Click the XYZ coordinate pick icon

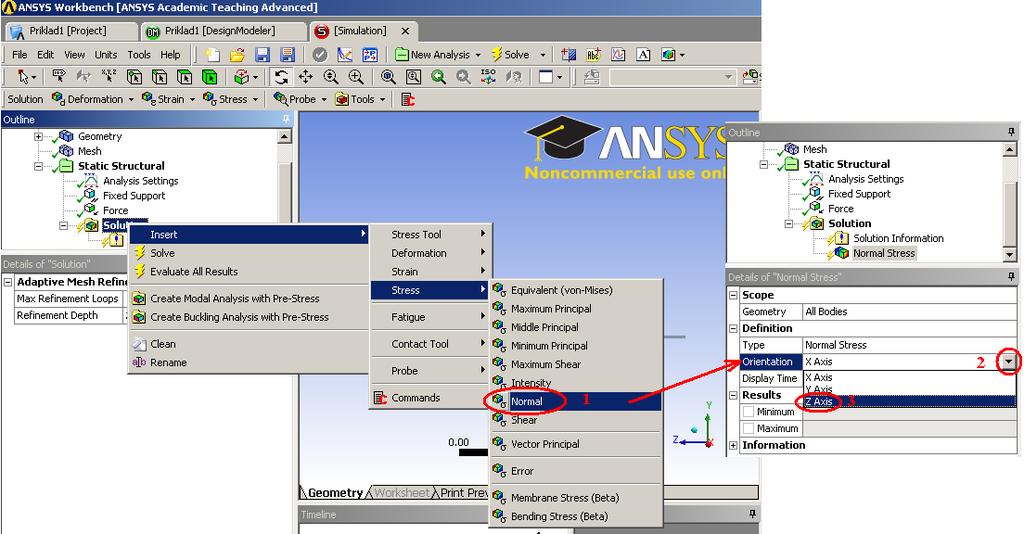click(x=109, y=77)
